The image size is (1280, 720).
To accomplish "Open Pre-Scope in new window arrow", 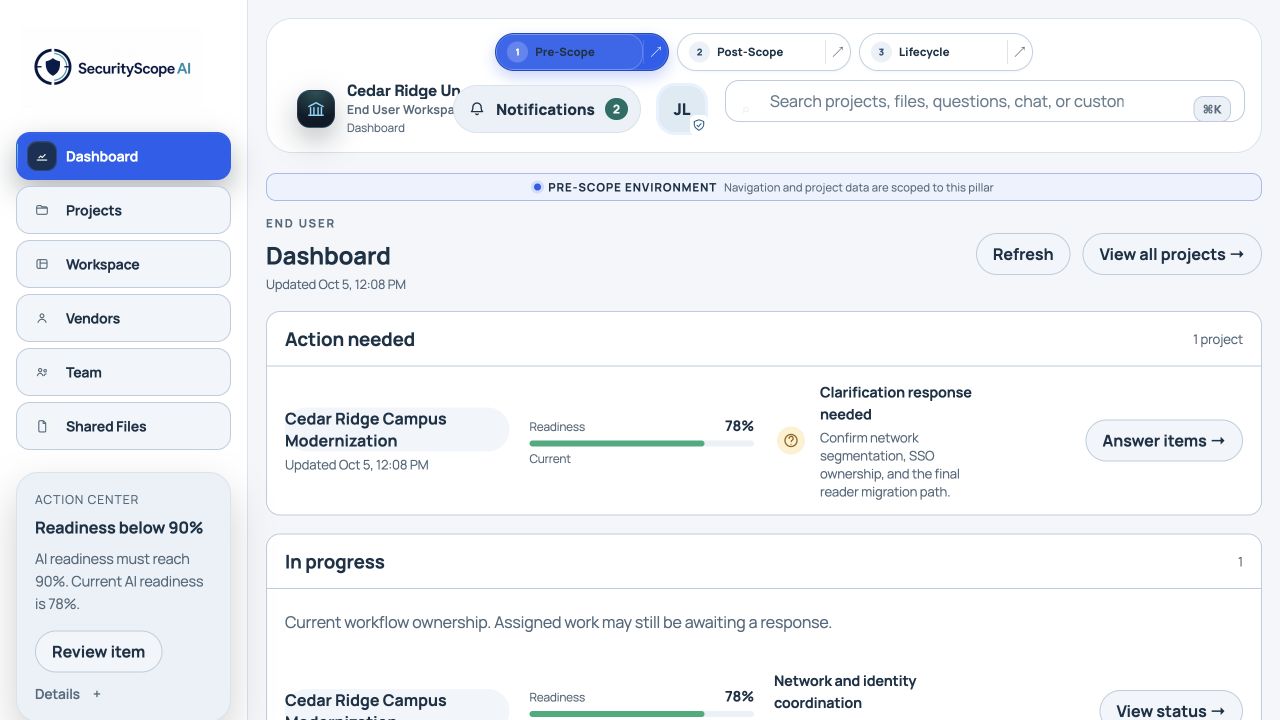I will click(x=656, y=52).
